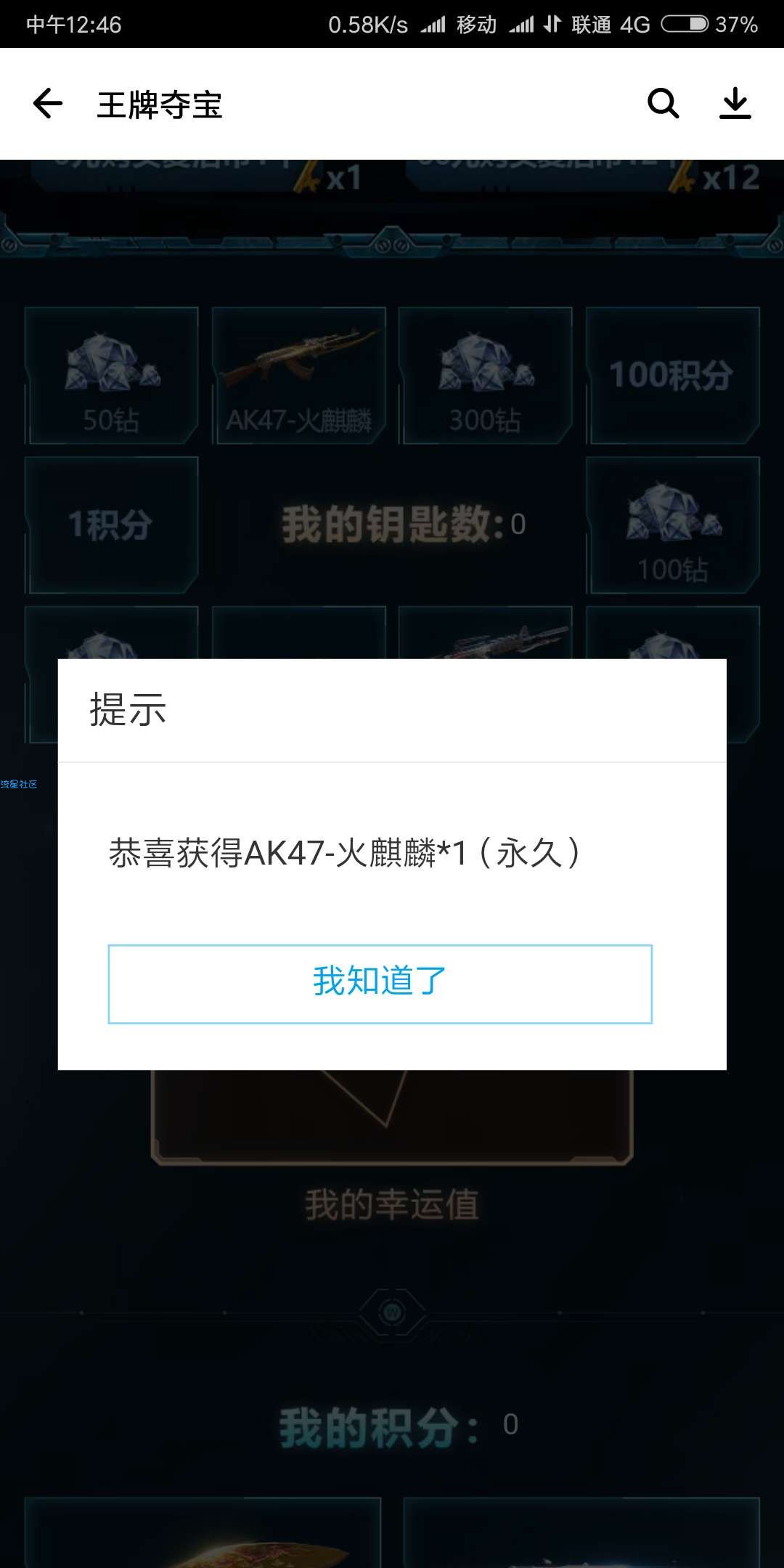Screen dimensions: 784x1568
Task: Tap the 1积分 prize tile
Action: pyautogui.click(x=111, y=525)
